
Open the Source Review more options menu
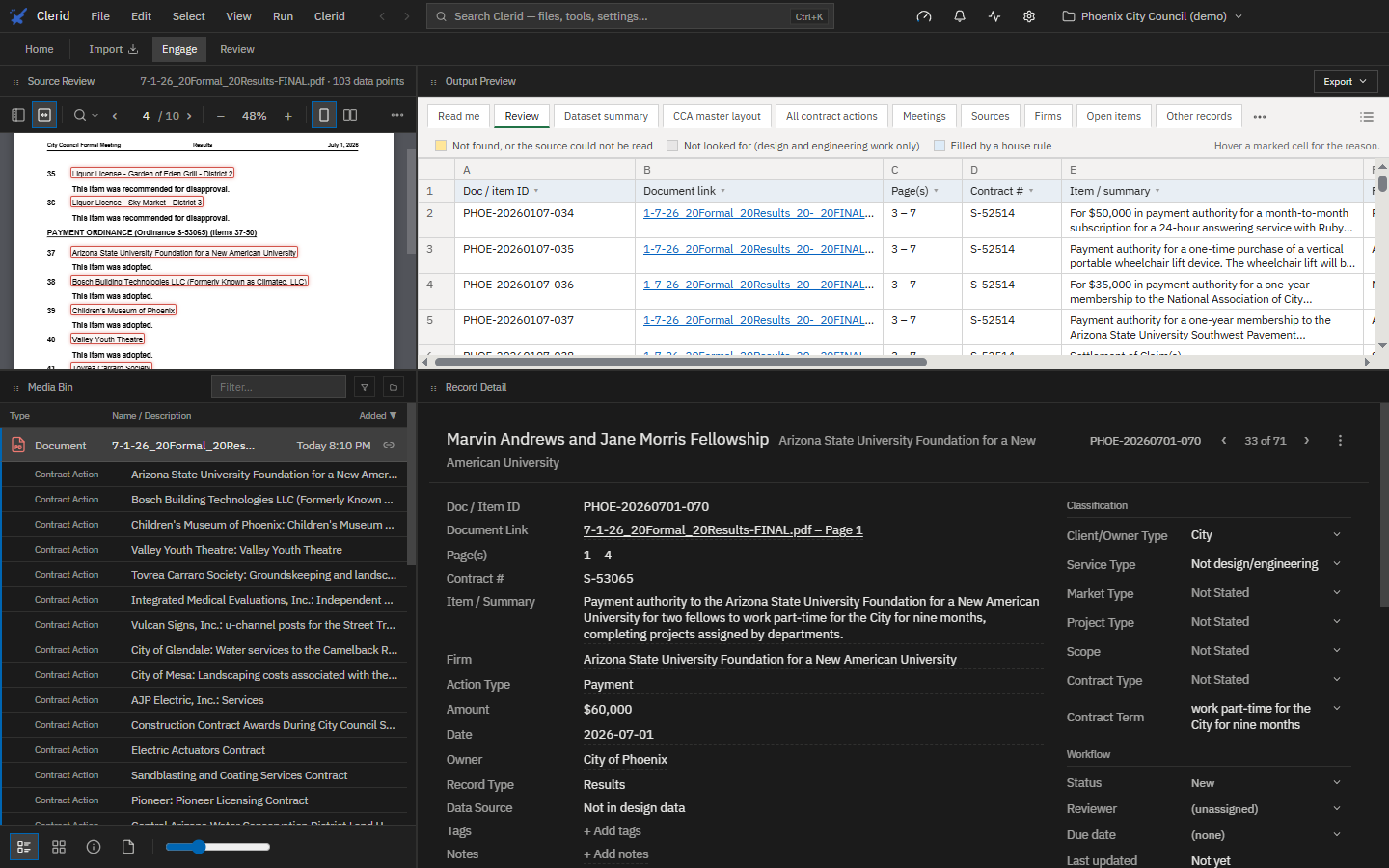(x=397, y=115)
